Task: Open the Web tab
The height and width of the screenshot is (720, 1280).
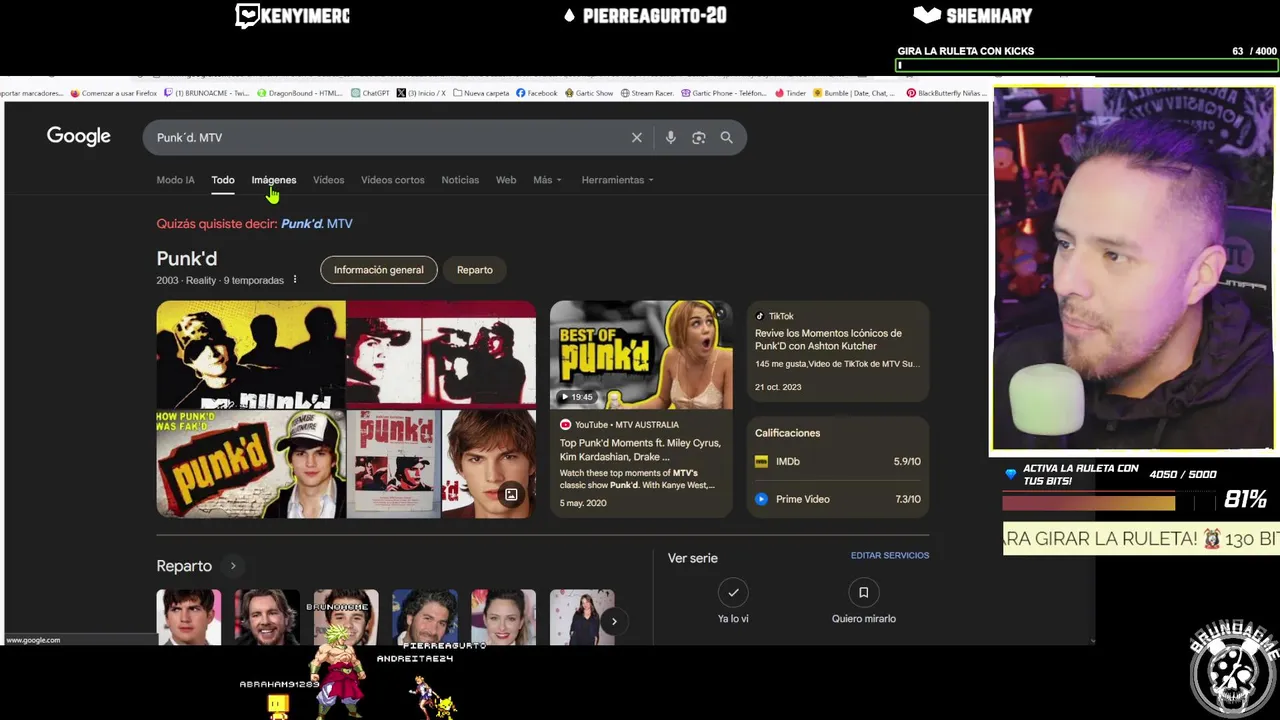Action: (x=506, y=180)
